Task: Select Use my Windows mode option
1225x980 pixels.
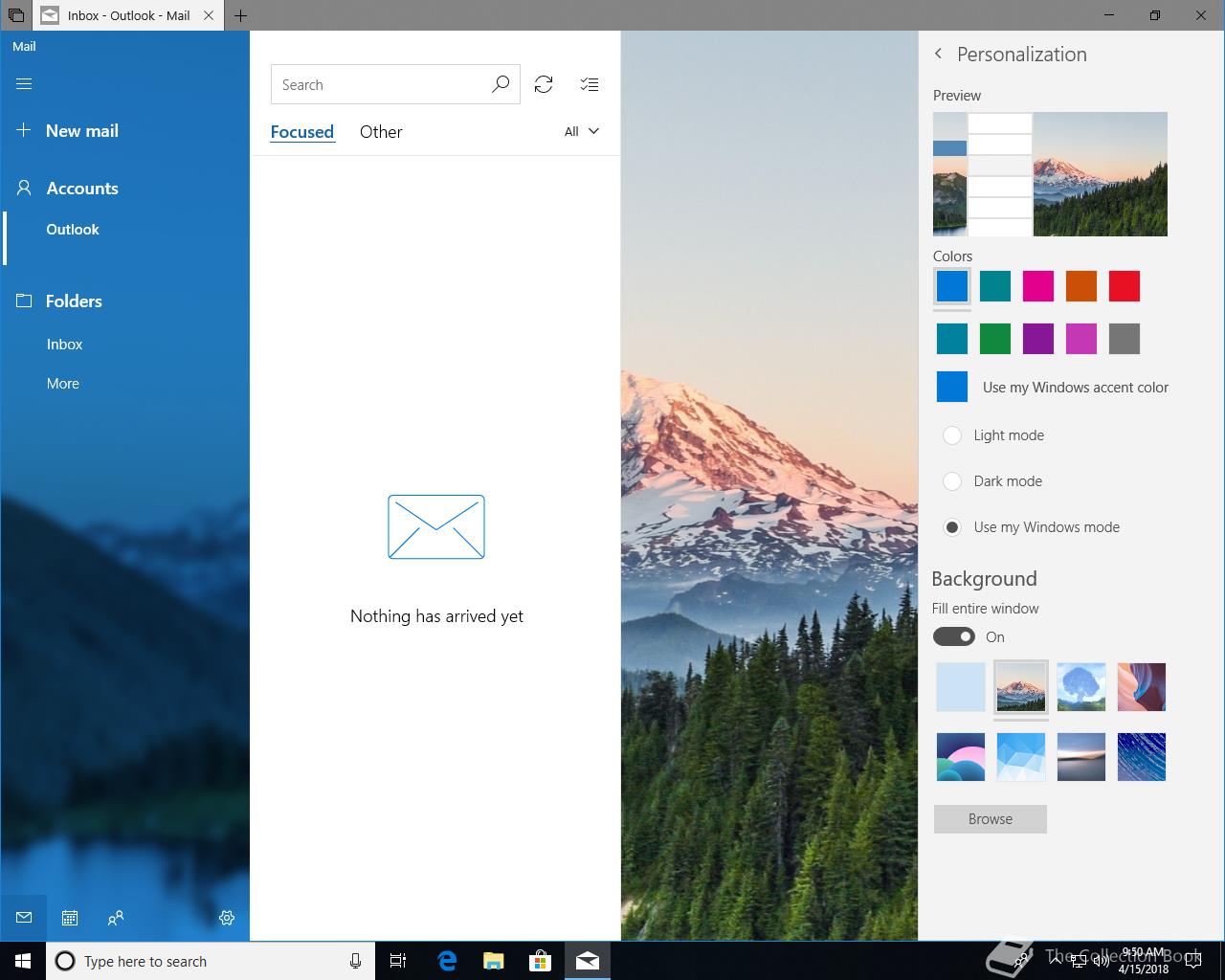Action: (x=952, y=527)
